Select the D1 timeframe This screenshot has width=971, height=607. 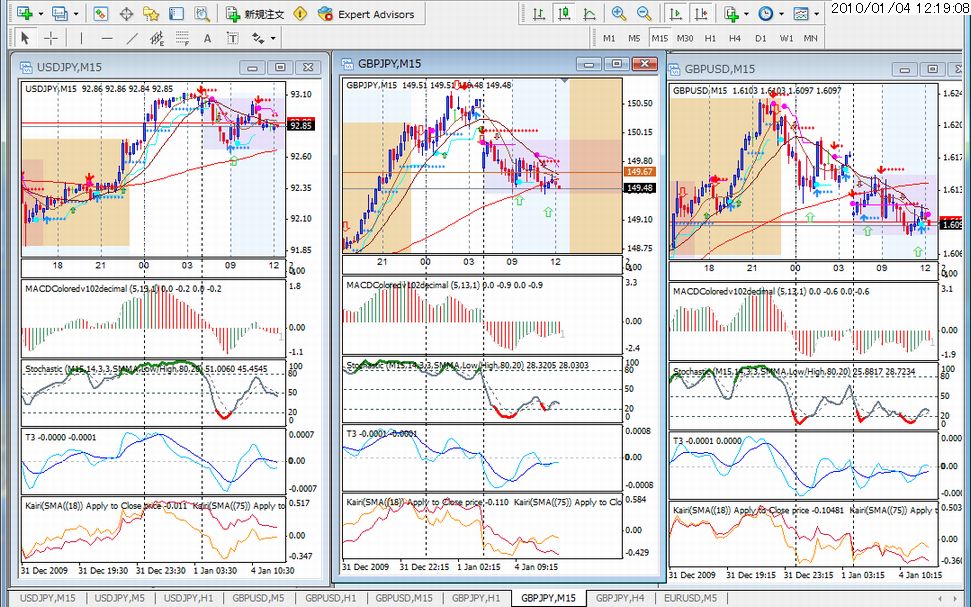click(x=760, y=38)
